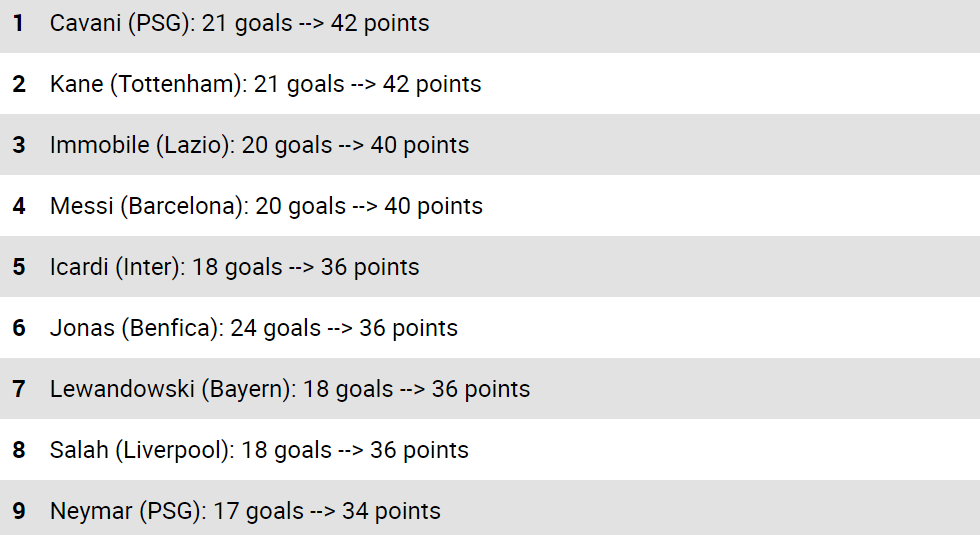Select rank number 9 beside Neymar
The width and height of the screenshot is (980, 535).
coord(19,511)
